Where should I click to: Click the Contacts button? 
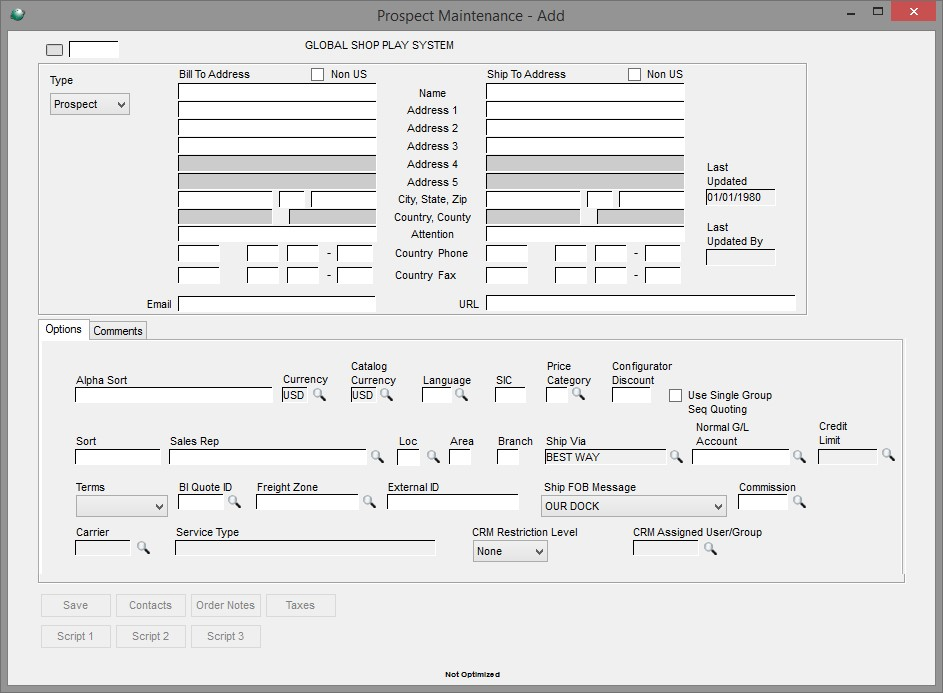[x=150, y=605]
